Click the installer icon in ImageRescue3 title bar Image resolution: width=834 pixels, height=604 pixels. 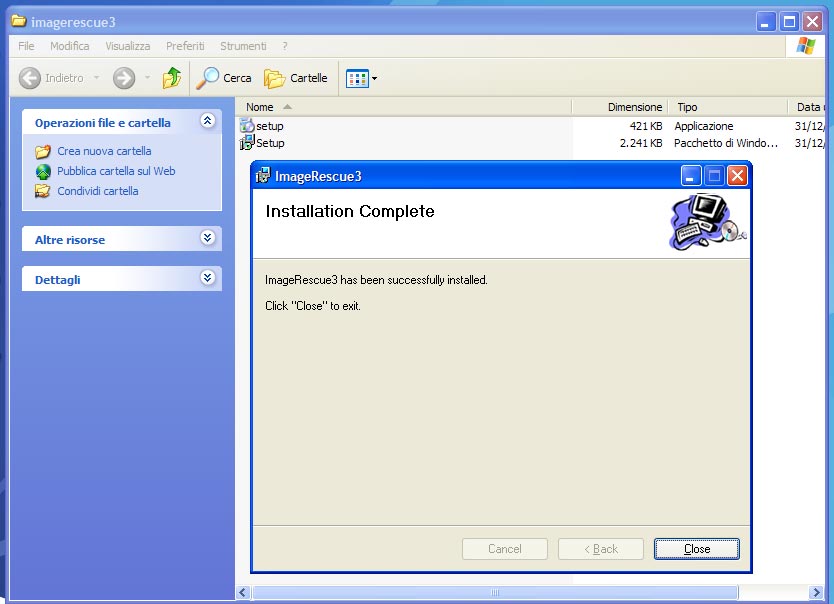[x=263, y=175]
